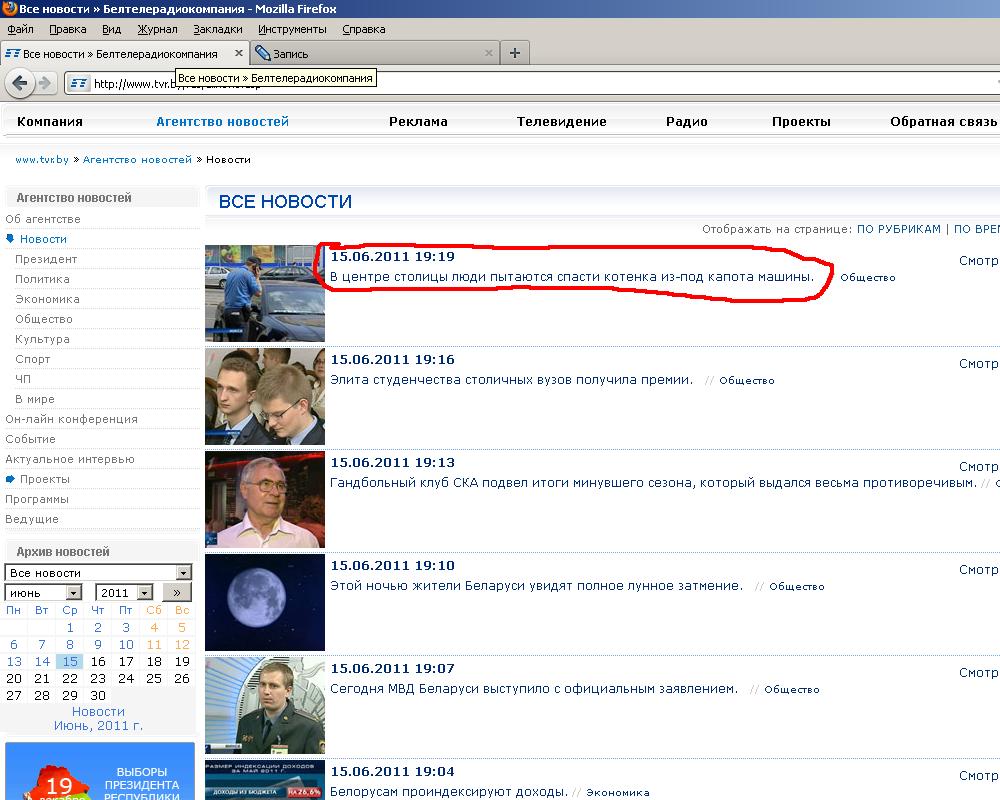Open the 'ЧП' news category
This screenshot has height=800, width=1000.
[23, 379]
